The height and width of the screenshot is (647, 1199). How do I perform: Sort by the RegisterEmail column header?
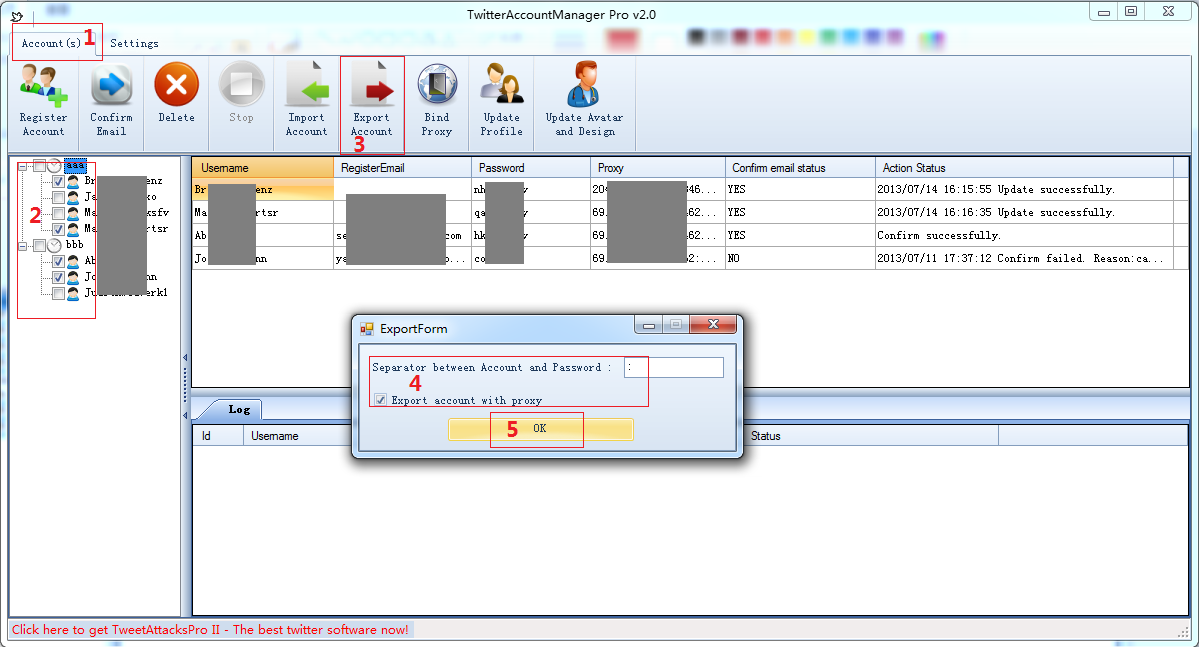(403, 167)
